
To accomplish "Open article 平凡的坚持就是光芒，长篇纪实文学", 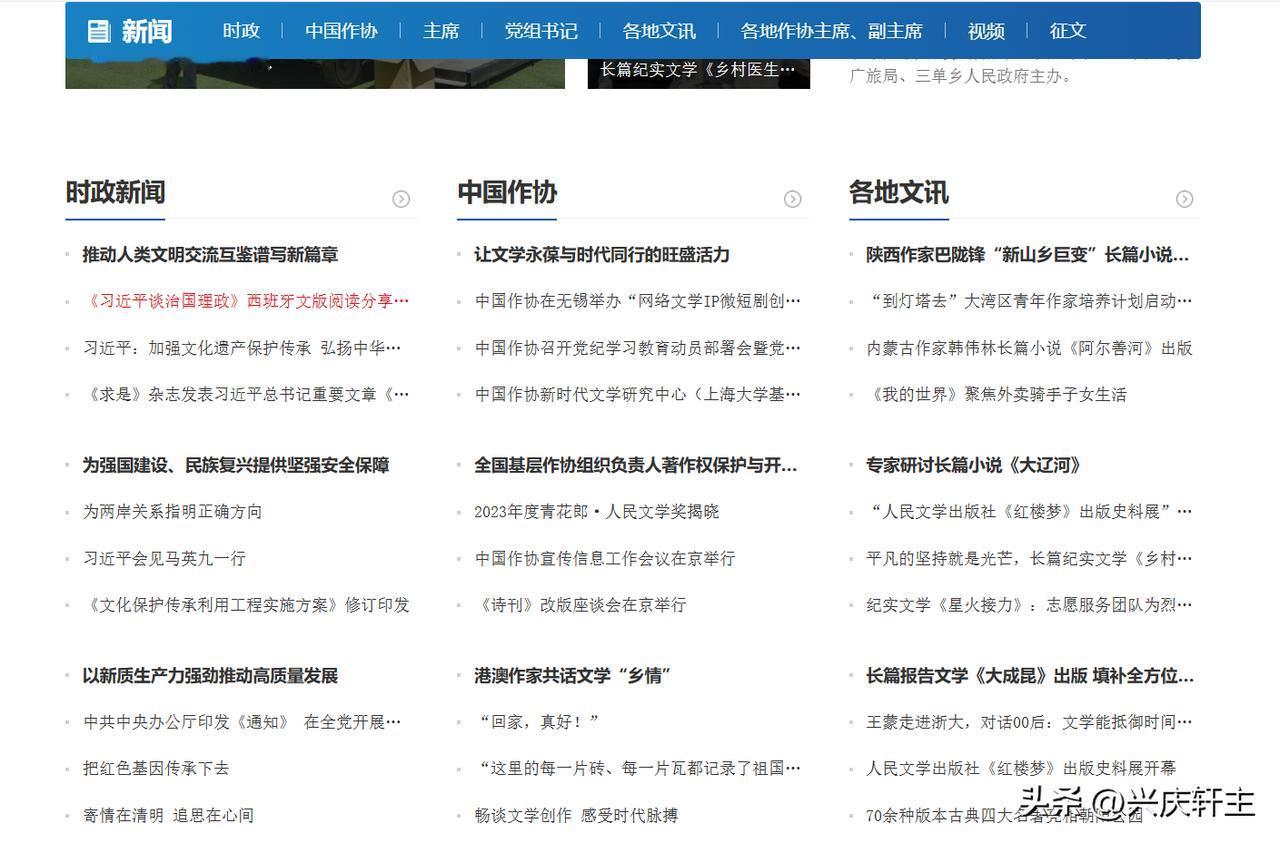I will (x=1030, y=559).
